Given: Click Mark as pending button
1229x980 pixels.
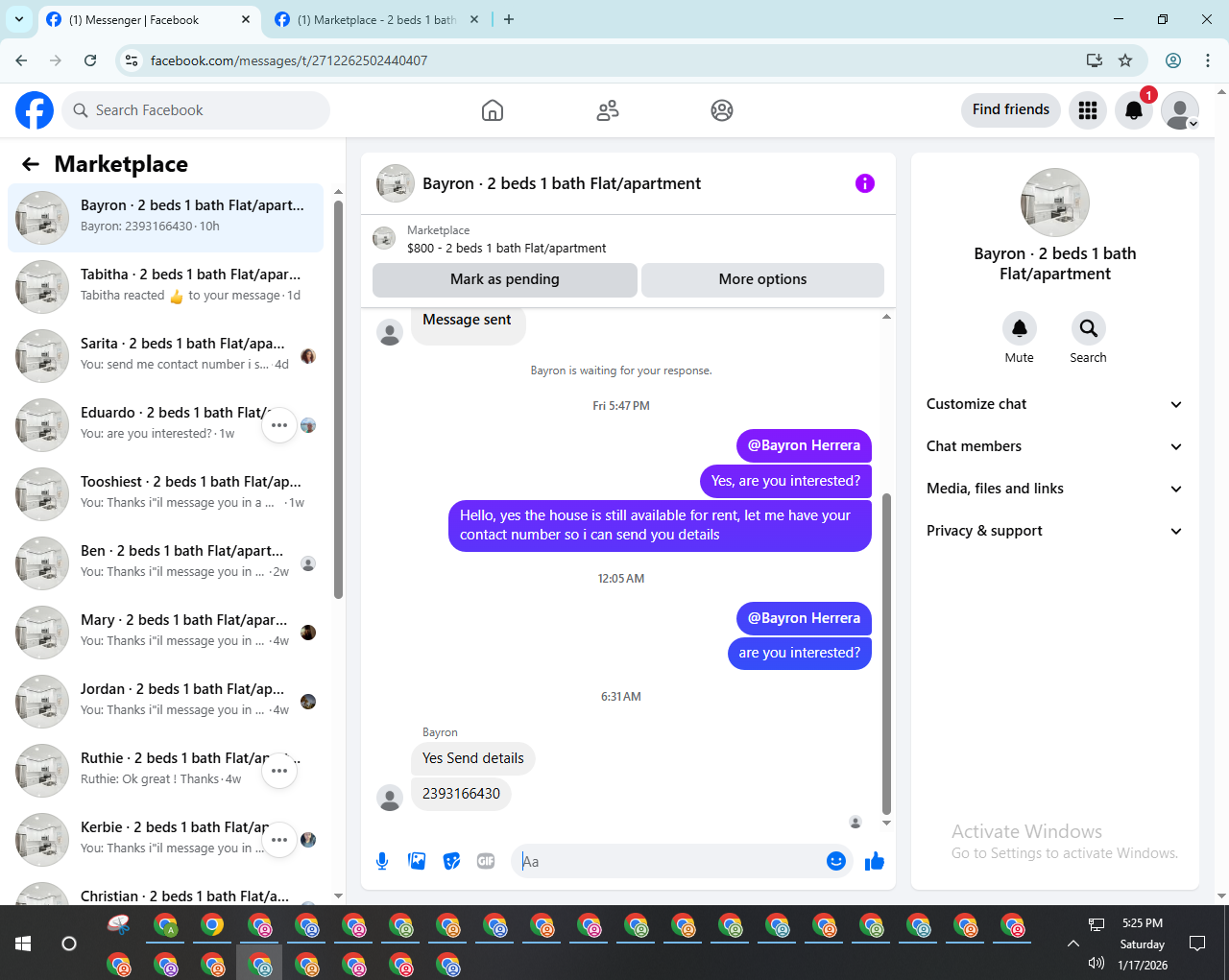Looking at the screenshot, I should 505,279.
